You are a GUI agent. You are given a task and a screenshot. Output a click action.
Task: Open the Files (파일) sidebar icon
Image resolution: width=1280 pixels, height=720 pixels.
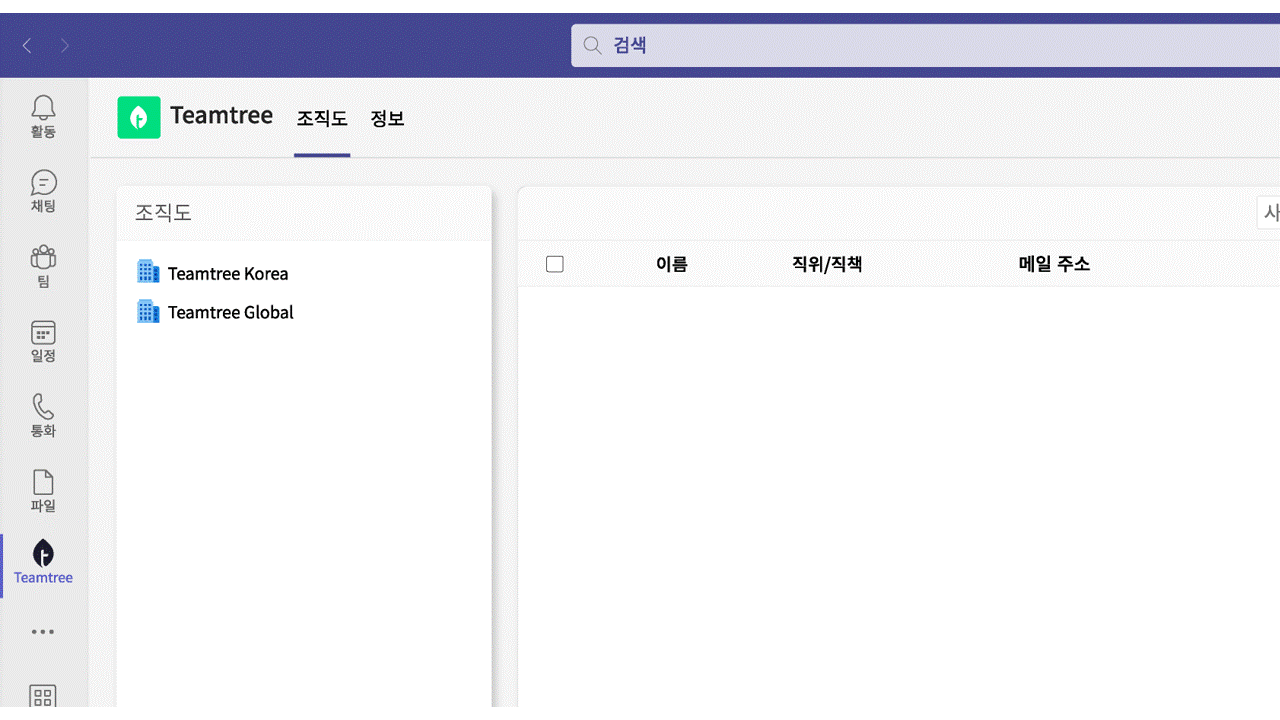tap(43, 491)
